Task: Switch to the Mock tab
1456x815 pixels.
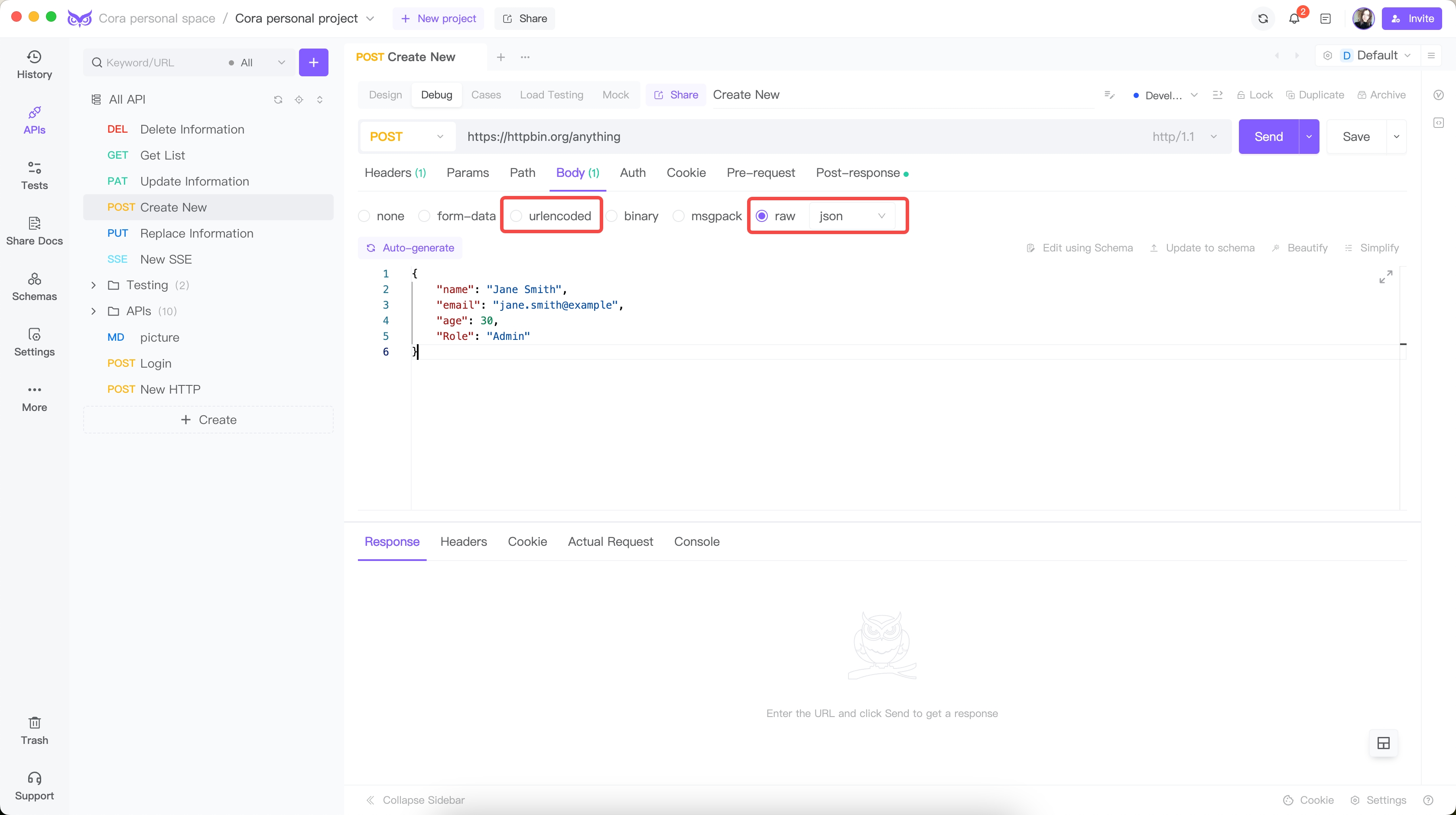Action: coord(615,95)
